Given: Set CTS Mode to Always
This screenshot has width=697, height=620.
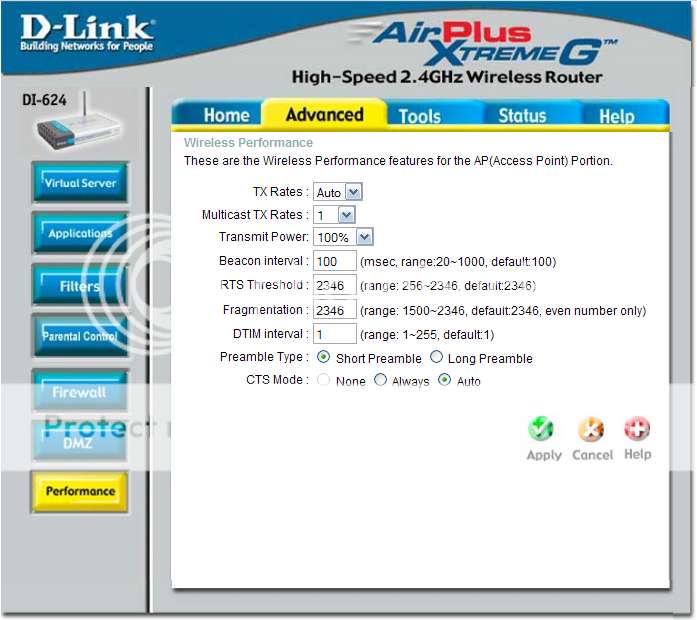Looking at the screenshot, I should 380,381.
